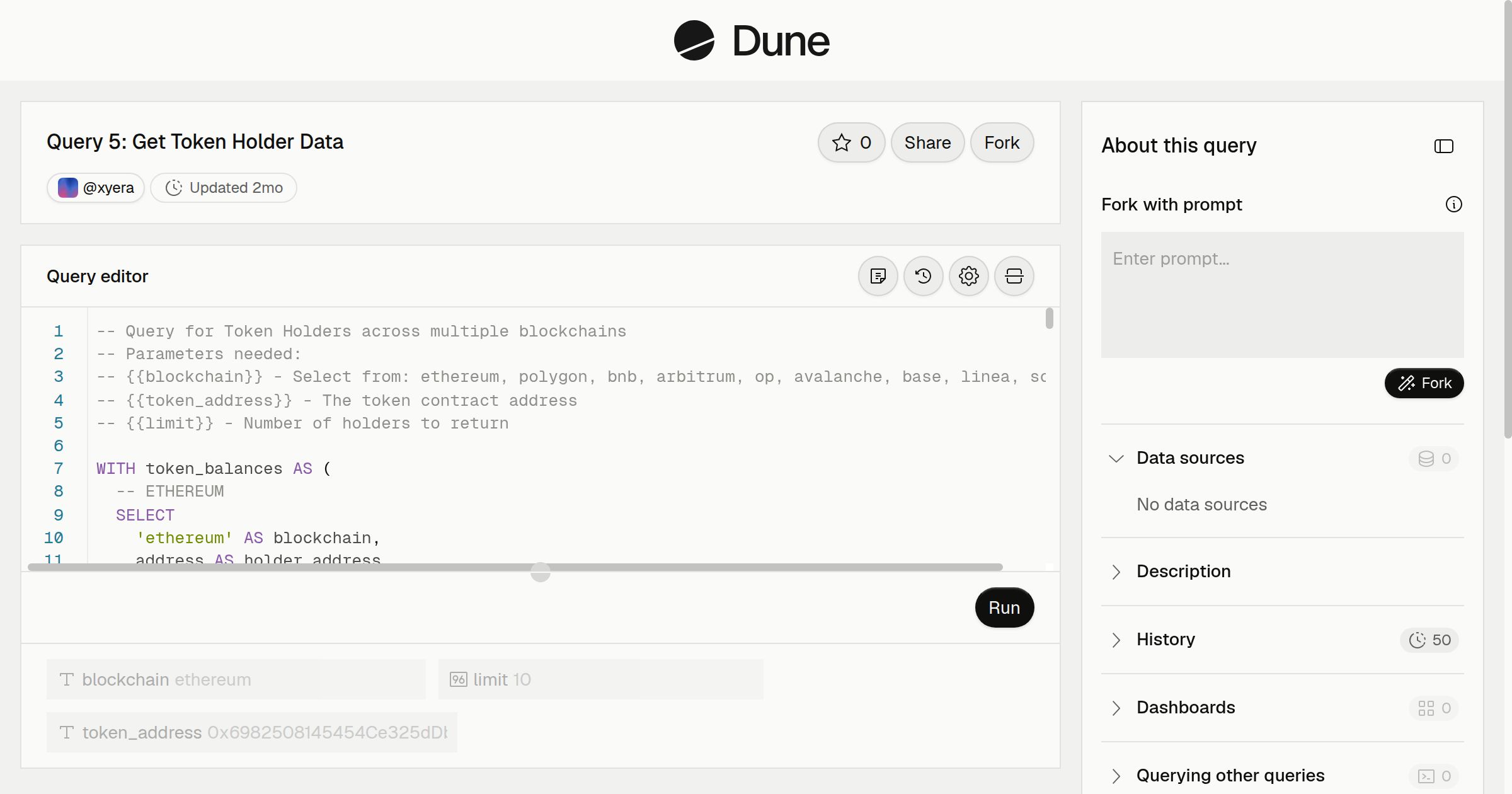Collapse the Data sources section
The width and height of the screenshot is (1512, 794).
[1116, 458]
